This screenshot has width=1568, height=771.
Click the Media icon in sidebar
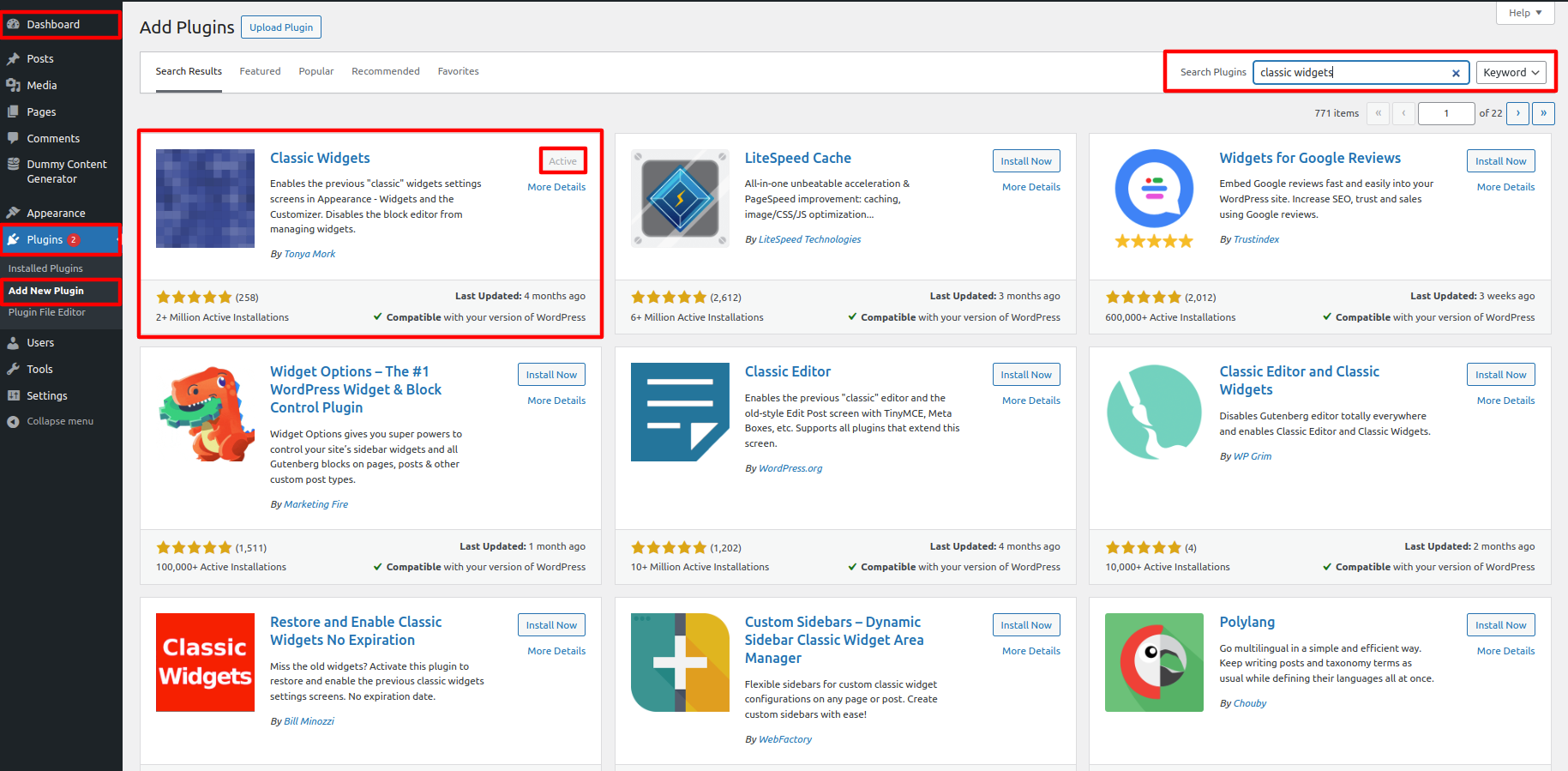tap(13, 85)
